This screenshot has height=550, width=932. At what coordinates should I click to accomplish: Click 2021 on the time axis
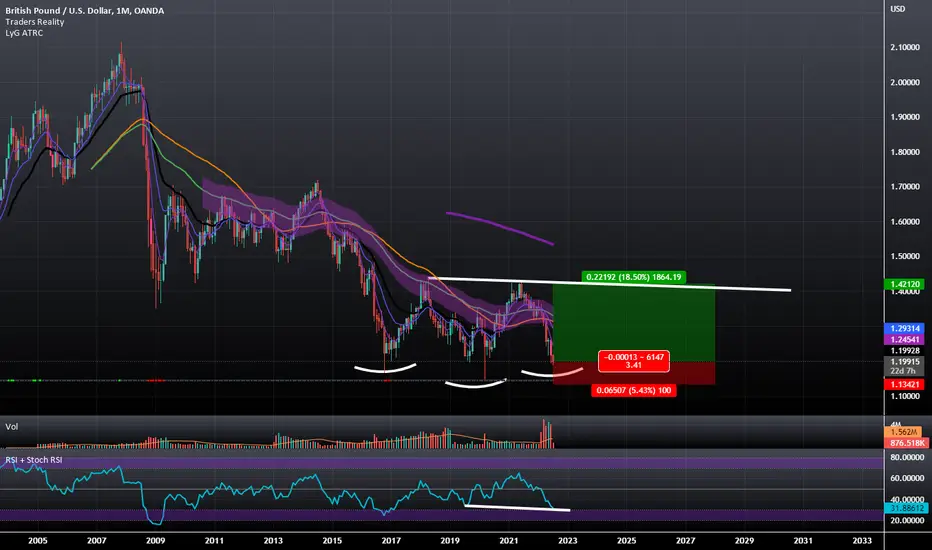point(509,540)
